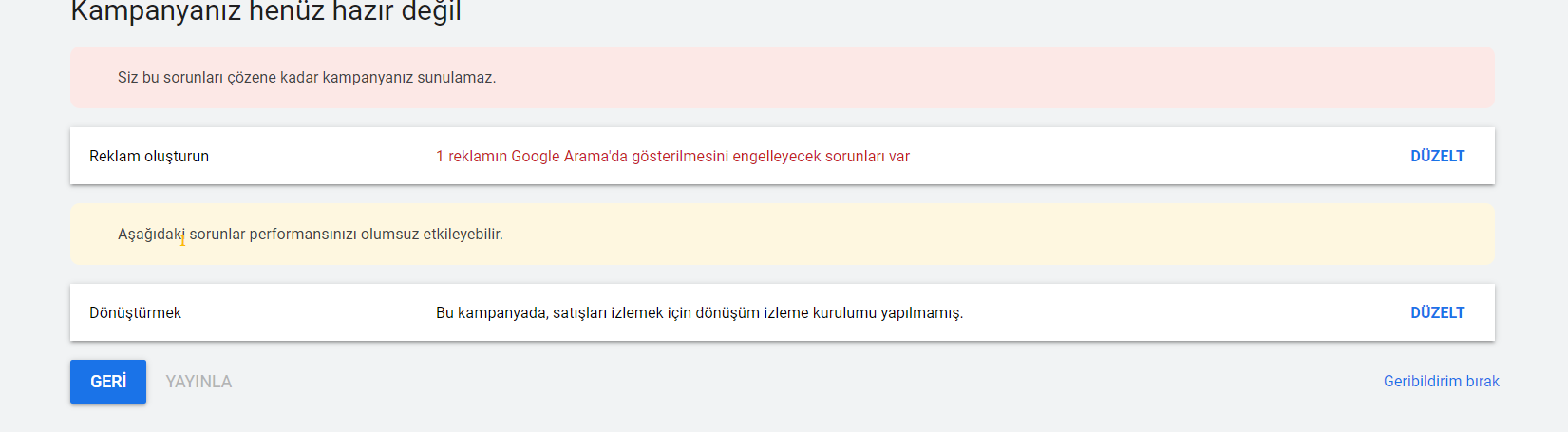This screenshot has height=432, width=1568.
Task: Click the Siz bu sorunları çözene kadar text
Action: coord(218,77)
